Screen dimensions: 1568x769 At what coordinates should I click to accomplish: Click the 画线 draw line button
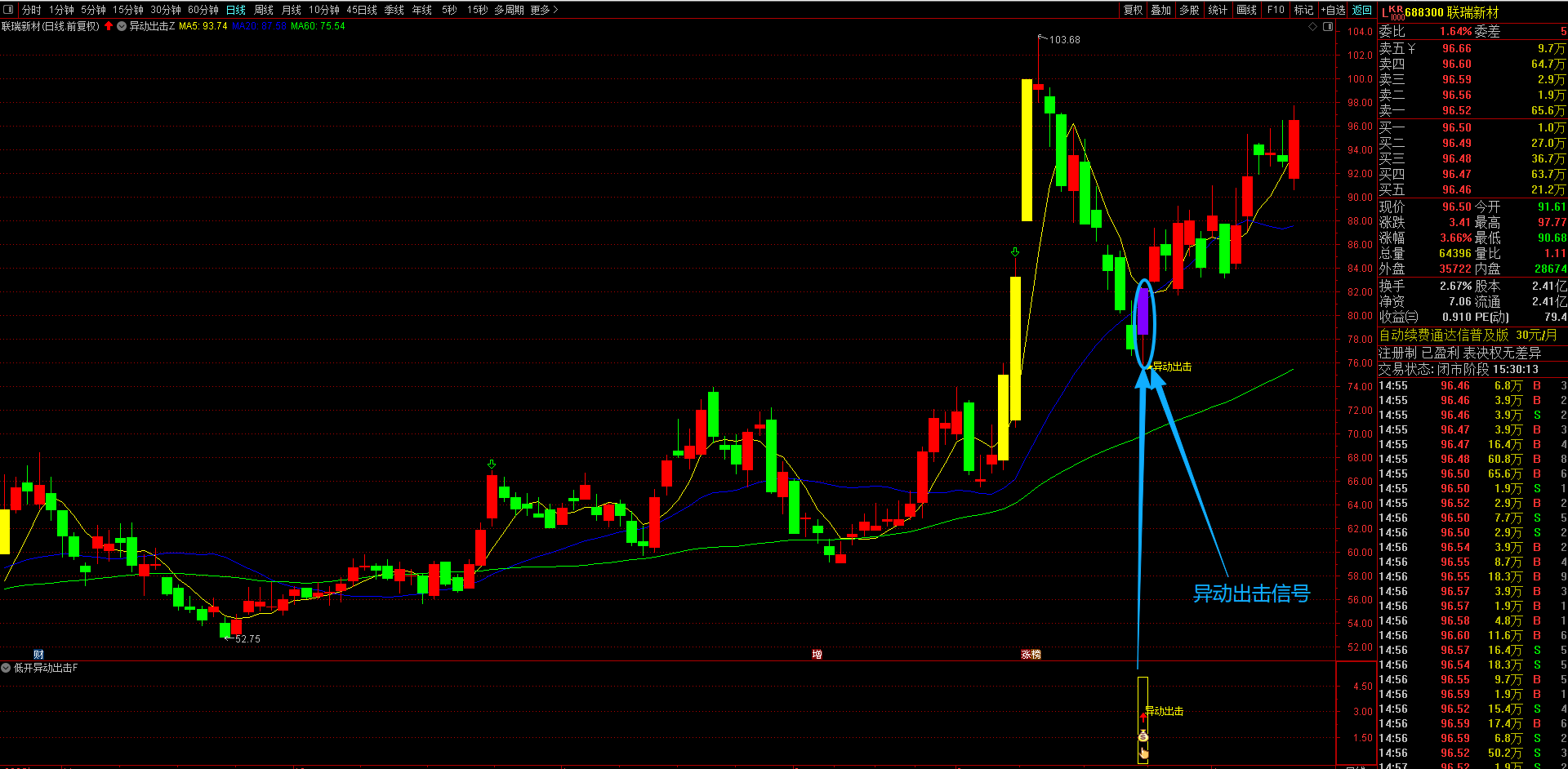1247,10
